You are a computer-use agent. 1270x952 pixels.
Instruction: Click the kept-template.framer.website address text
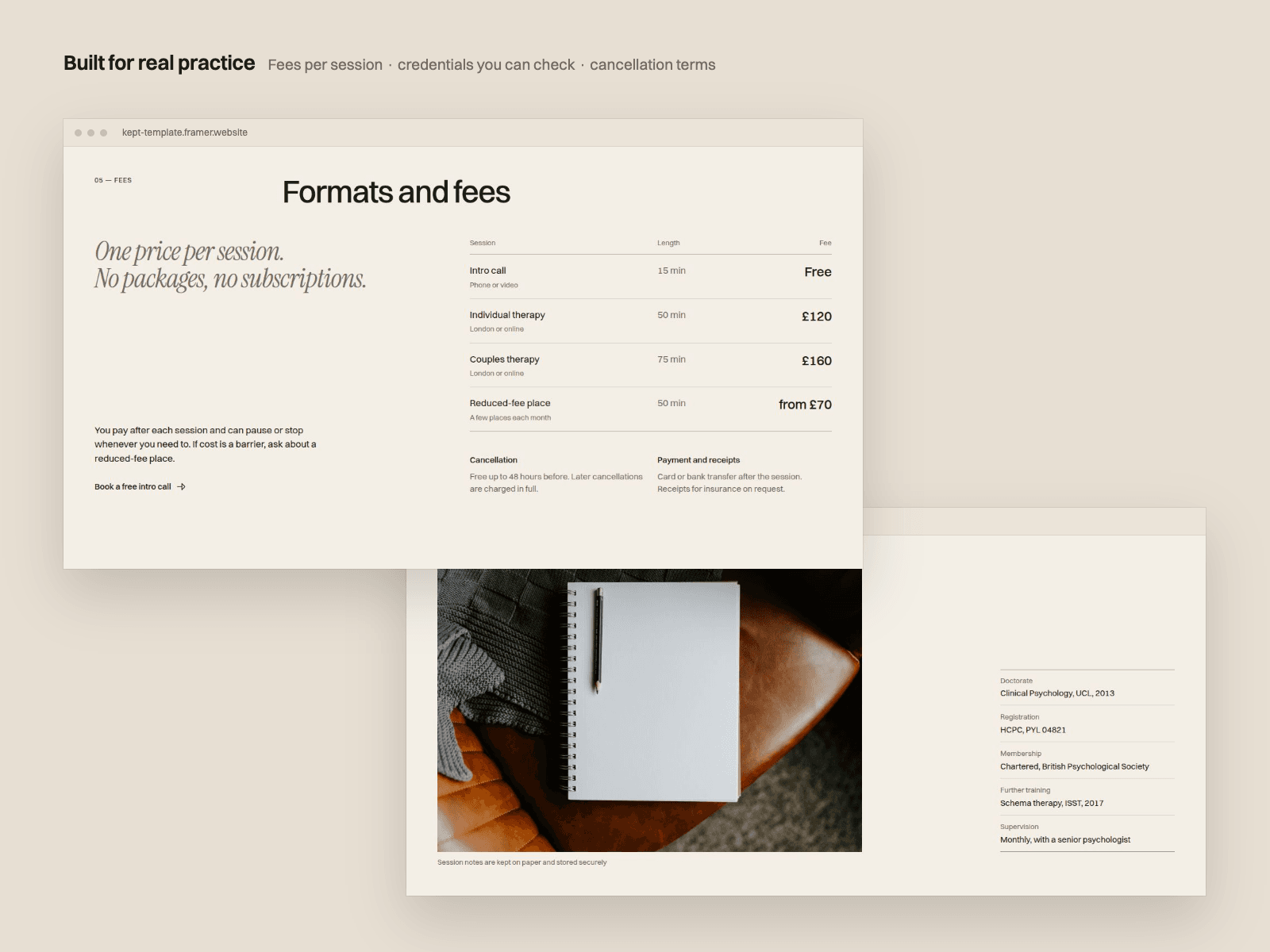[x=185, y=132]
